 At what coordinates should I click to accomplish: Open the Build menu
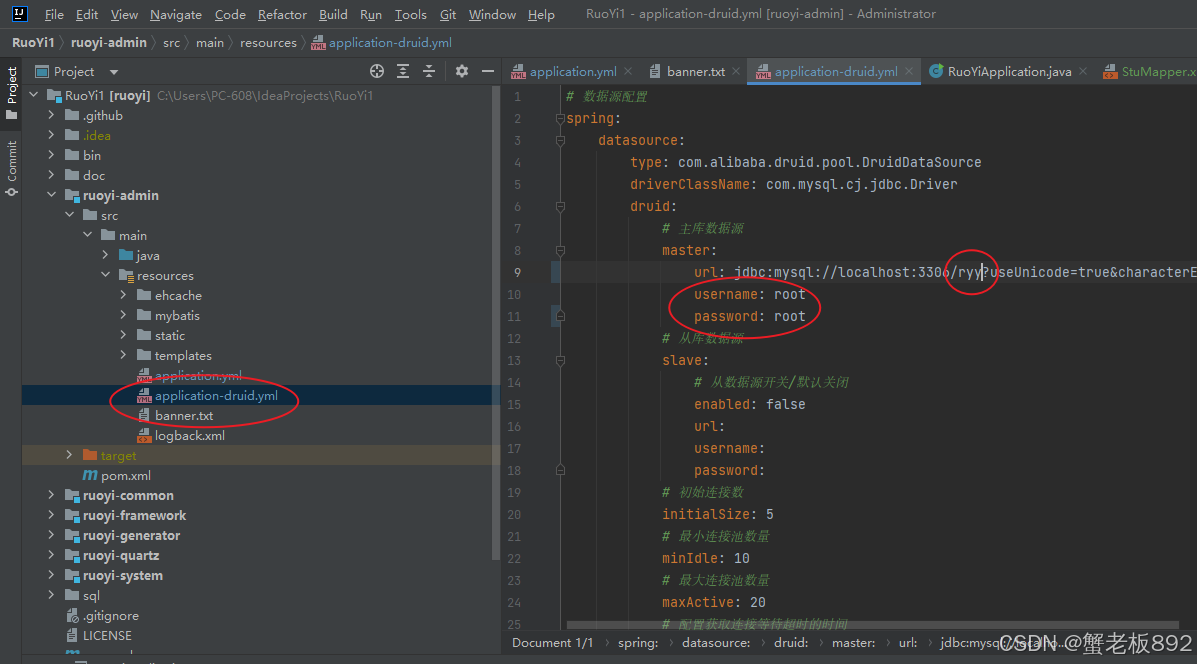[x=333, y=15]
